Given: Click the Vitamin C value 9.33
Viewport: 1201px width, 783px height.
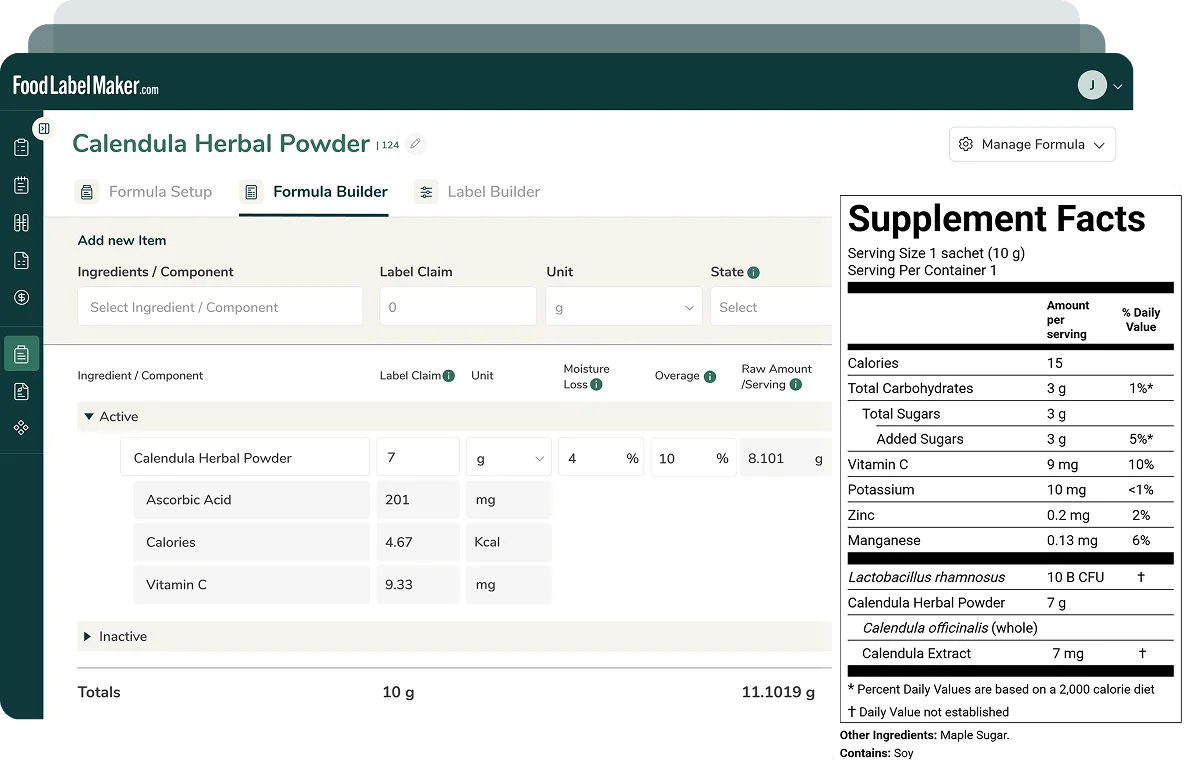Looking at the screenshot, I should pos(418,585).
